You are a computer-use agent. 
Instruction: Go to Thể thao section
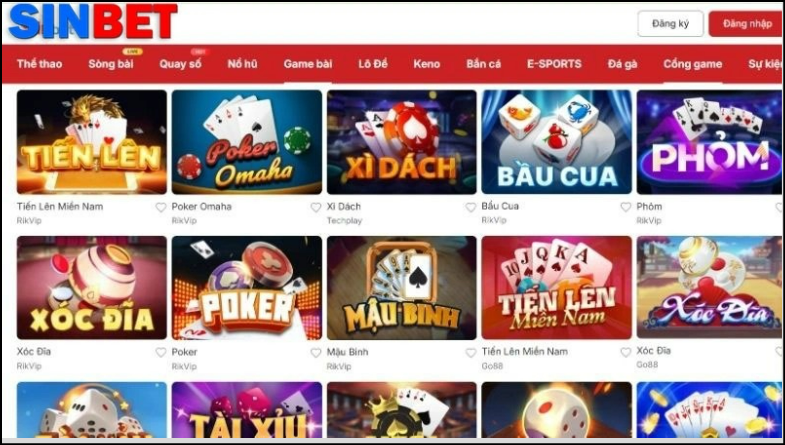coord(40,64)
